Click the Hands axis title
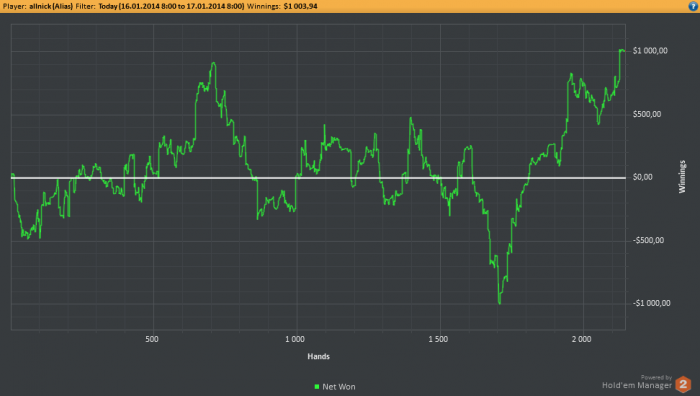The height and width of the screenshot is (396, 700). pyautogui.click(x=318, y=356)
